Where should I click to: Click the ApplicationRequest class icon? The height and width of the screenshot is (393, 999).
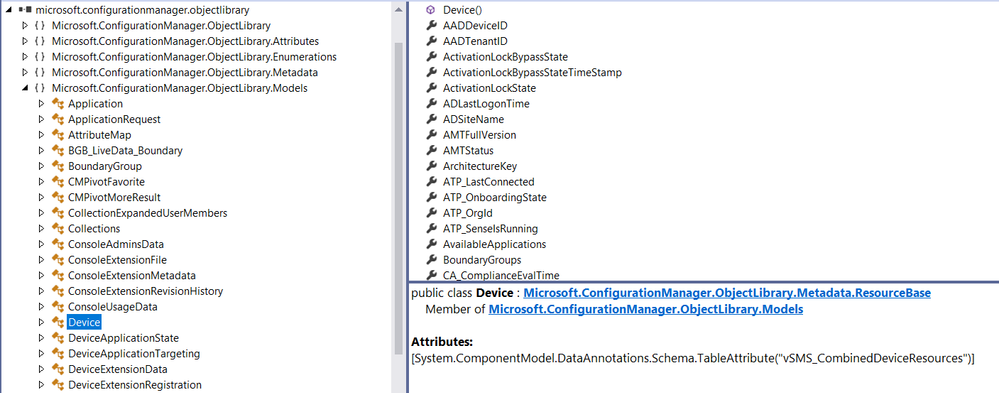(x=58, y=119)
